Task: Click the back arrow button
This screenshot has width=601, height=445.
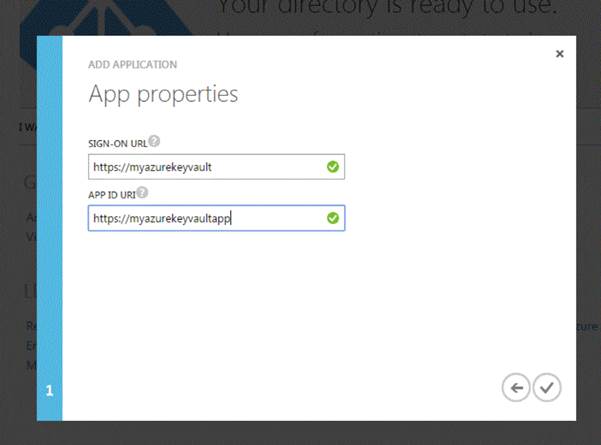Action: (x=516, y=388)
